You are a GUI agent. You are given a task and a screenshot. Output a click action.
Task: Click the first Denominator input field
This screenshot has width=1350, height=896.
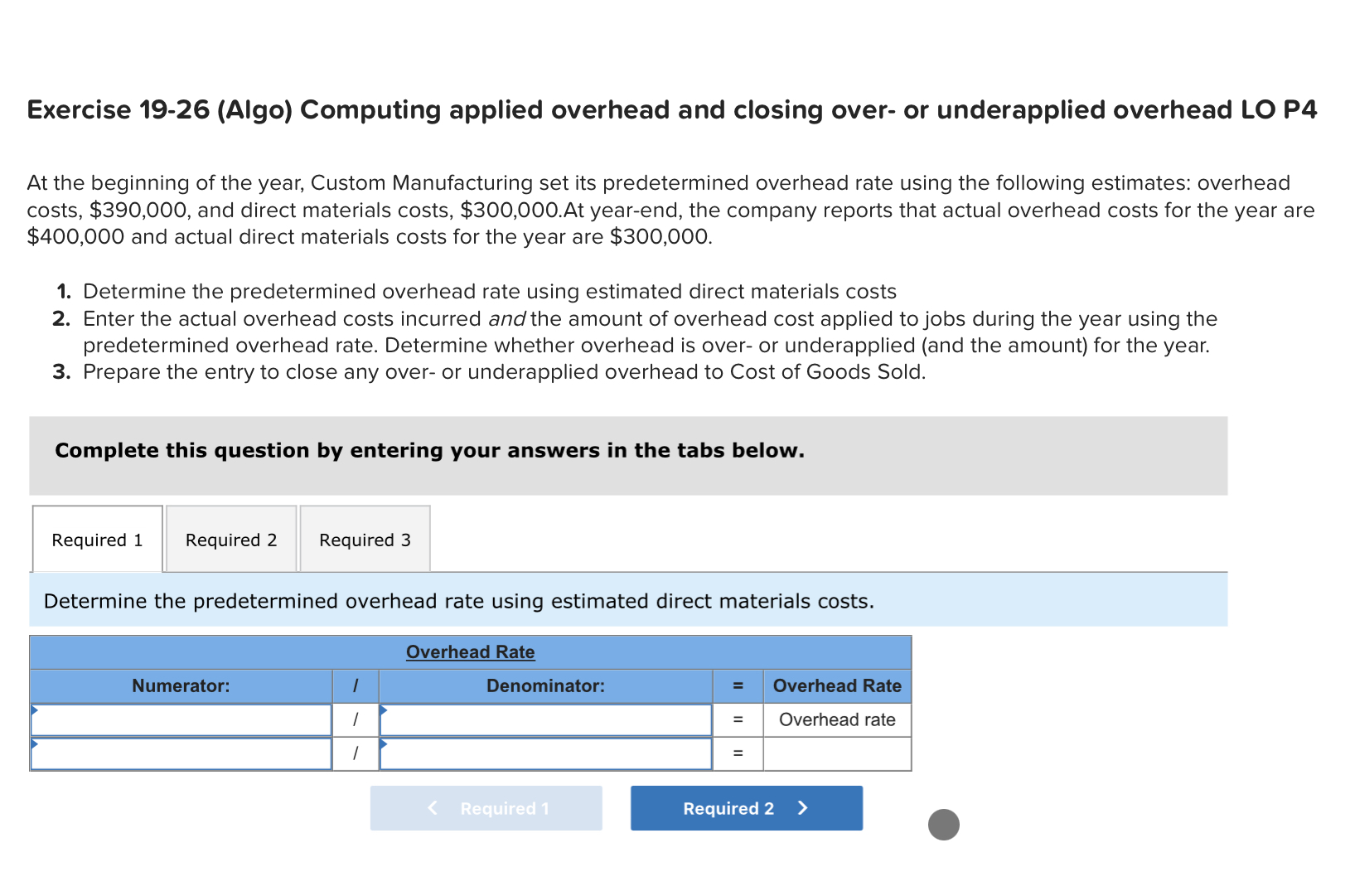(545, 719)
